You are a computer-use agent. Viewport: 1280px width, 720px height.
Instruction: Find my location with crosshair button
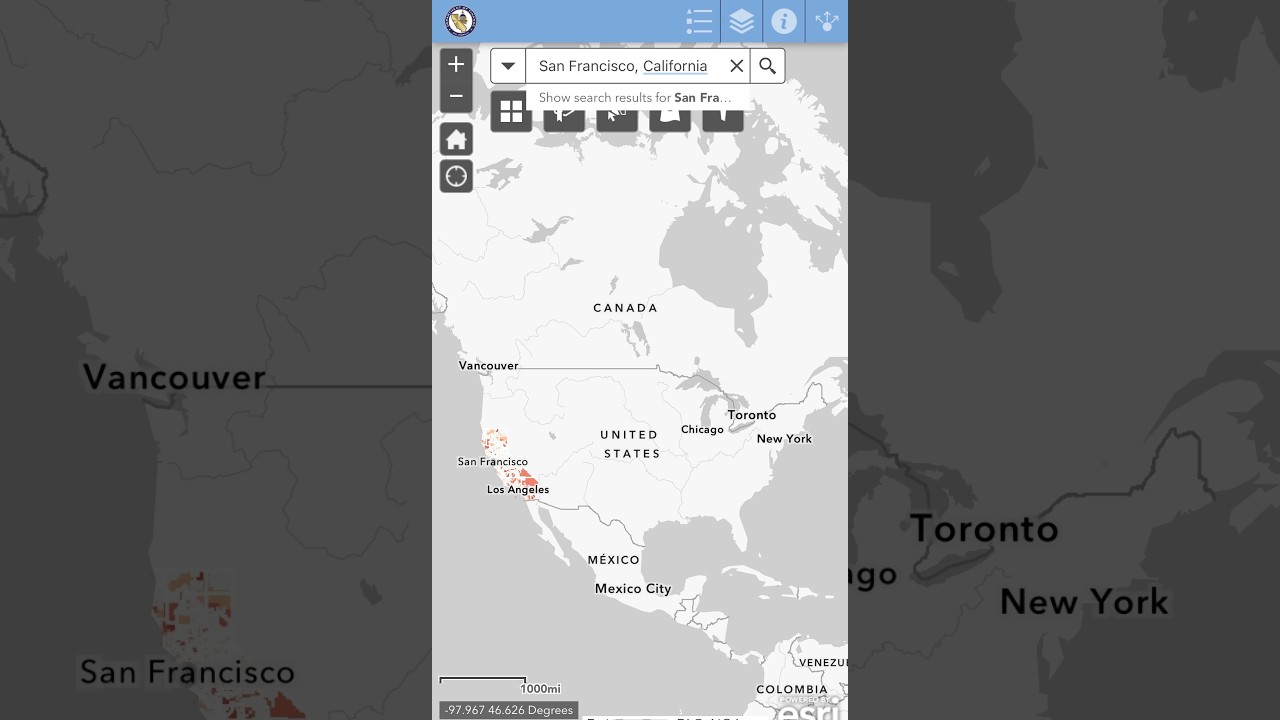click(x=456, y=176)
